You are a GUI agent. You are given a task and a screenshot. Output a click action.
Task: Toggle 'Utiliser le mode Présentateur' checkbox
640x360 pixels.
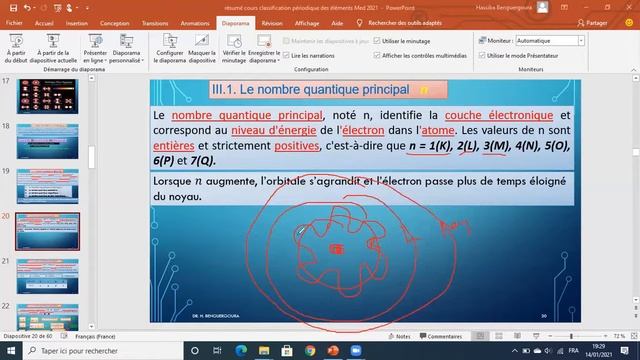pos(482,55)
